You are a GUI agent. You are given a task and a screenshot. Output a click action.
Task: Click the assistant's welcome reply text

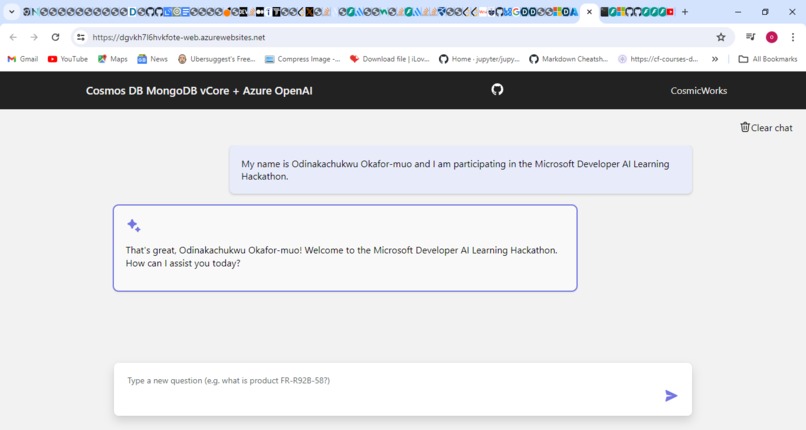pyautogui.click(x=341, y=257)
